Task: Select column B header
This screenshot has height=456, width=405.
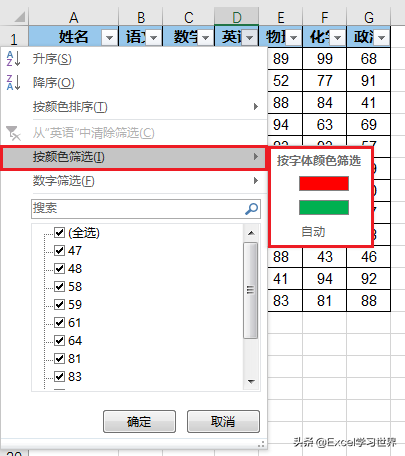Action: click(141, 17)
